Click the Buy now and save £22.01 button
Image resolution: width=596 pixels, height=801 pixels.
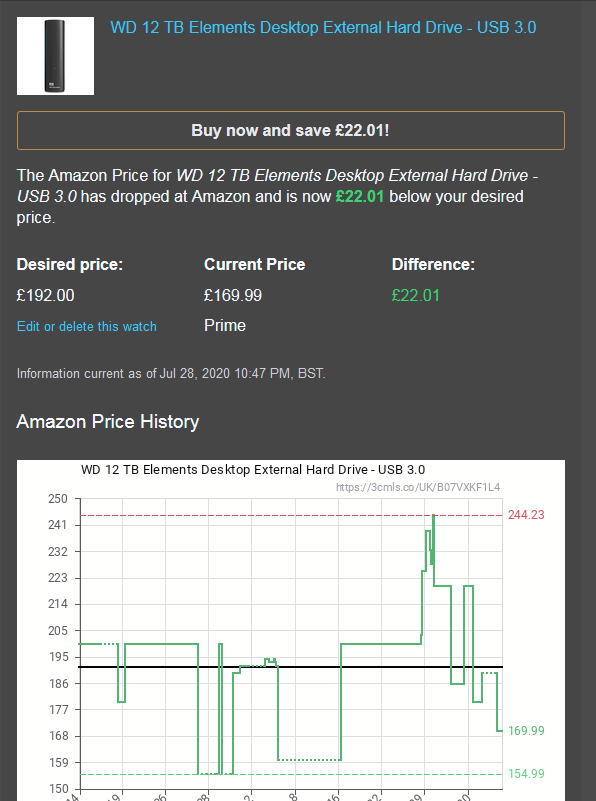pyautogui.click(x=291, y=130)
